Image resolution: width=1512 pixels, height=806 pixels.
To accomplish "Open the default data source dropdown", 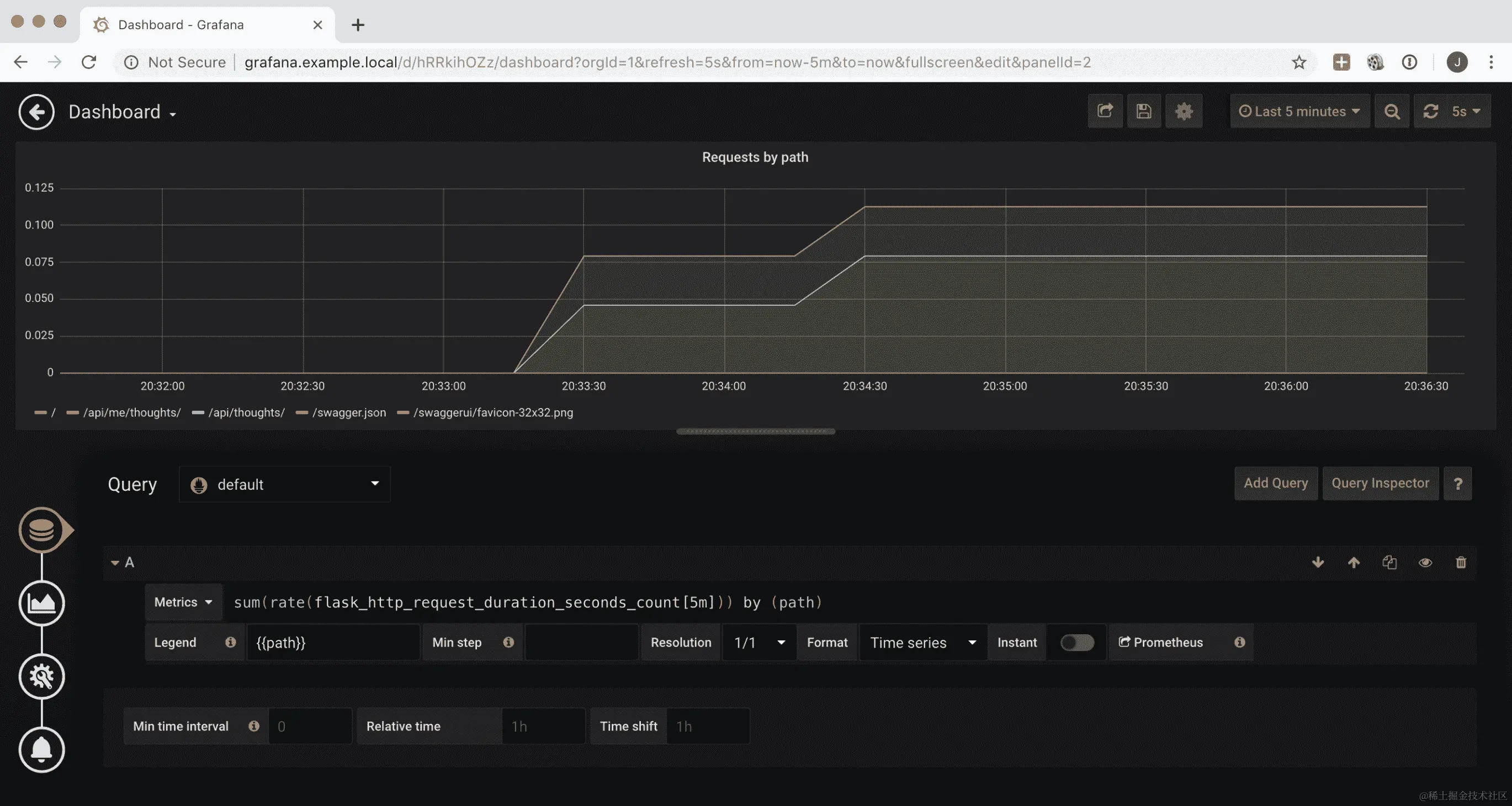I will pos(285,484).
